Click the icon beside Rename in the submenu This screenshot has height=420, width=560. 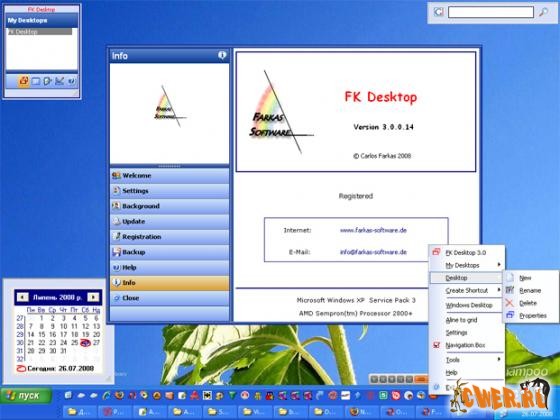point(510,290)
